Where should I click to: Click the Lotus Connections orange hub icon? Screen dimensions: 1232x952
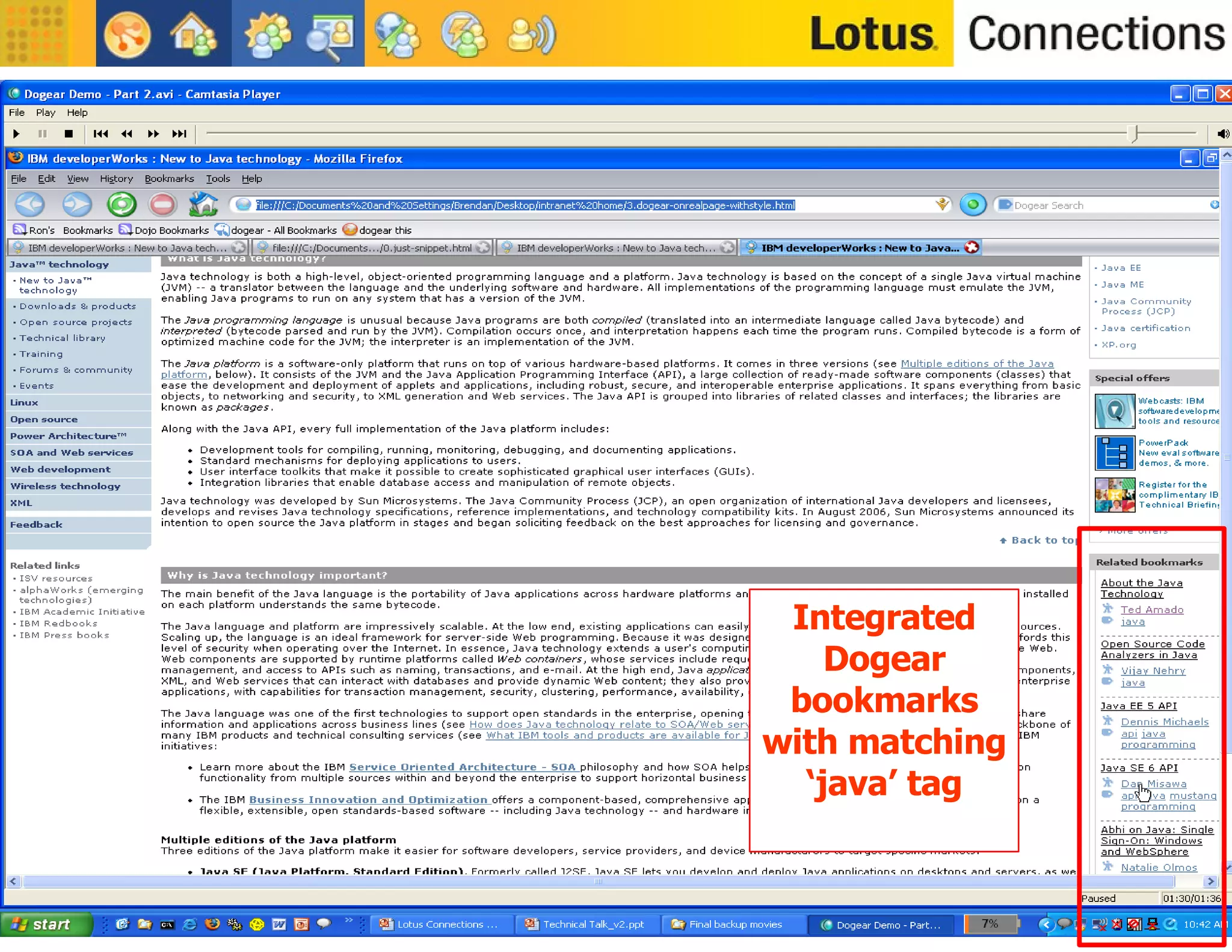coord(127,35)
